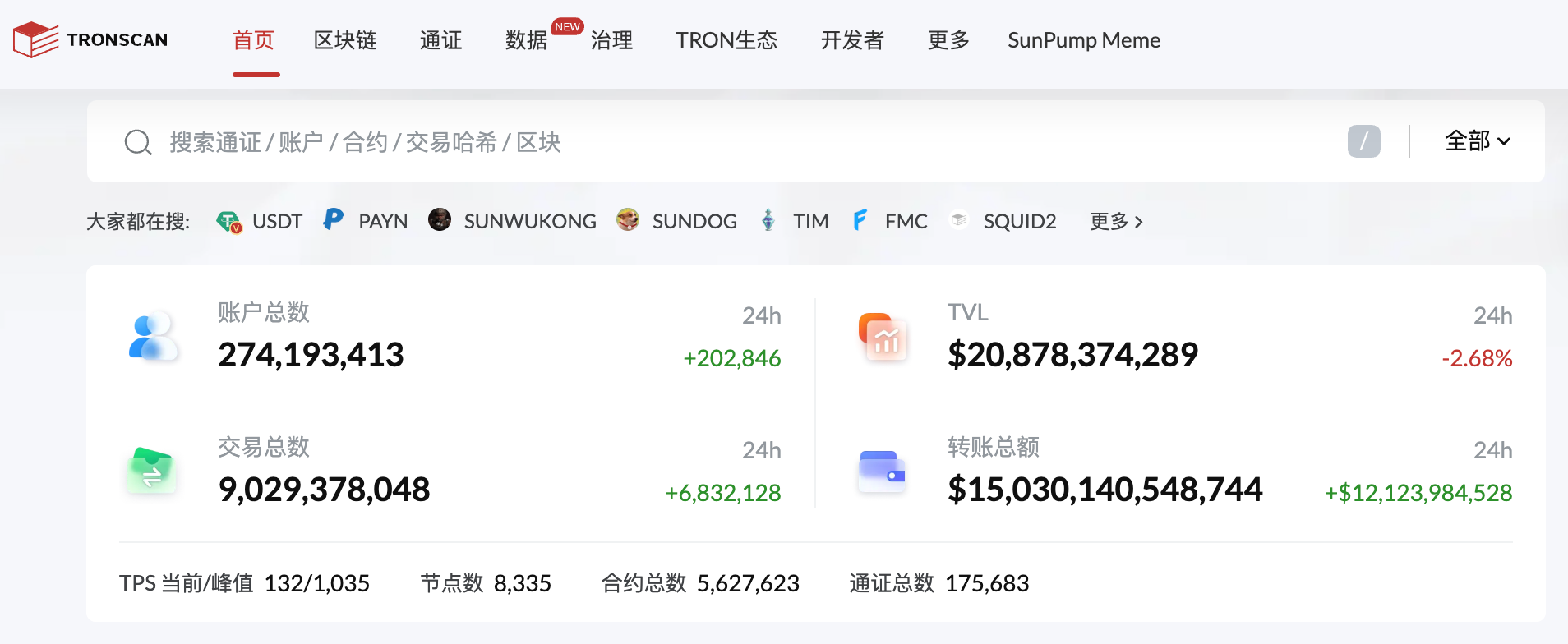This screenshot has height=644, width=1568.
Task: Search for SQUID2 trending token
Action: coord(1020,221)
